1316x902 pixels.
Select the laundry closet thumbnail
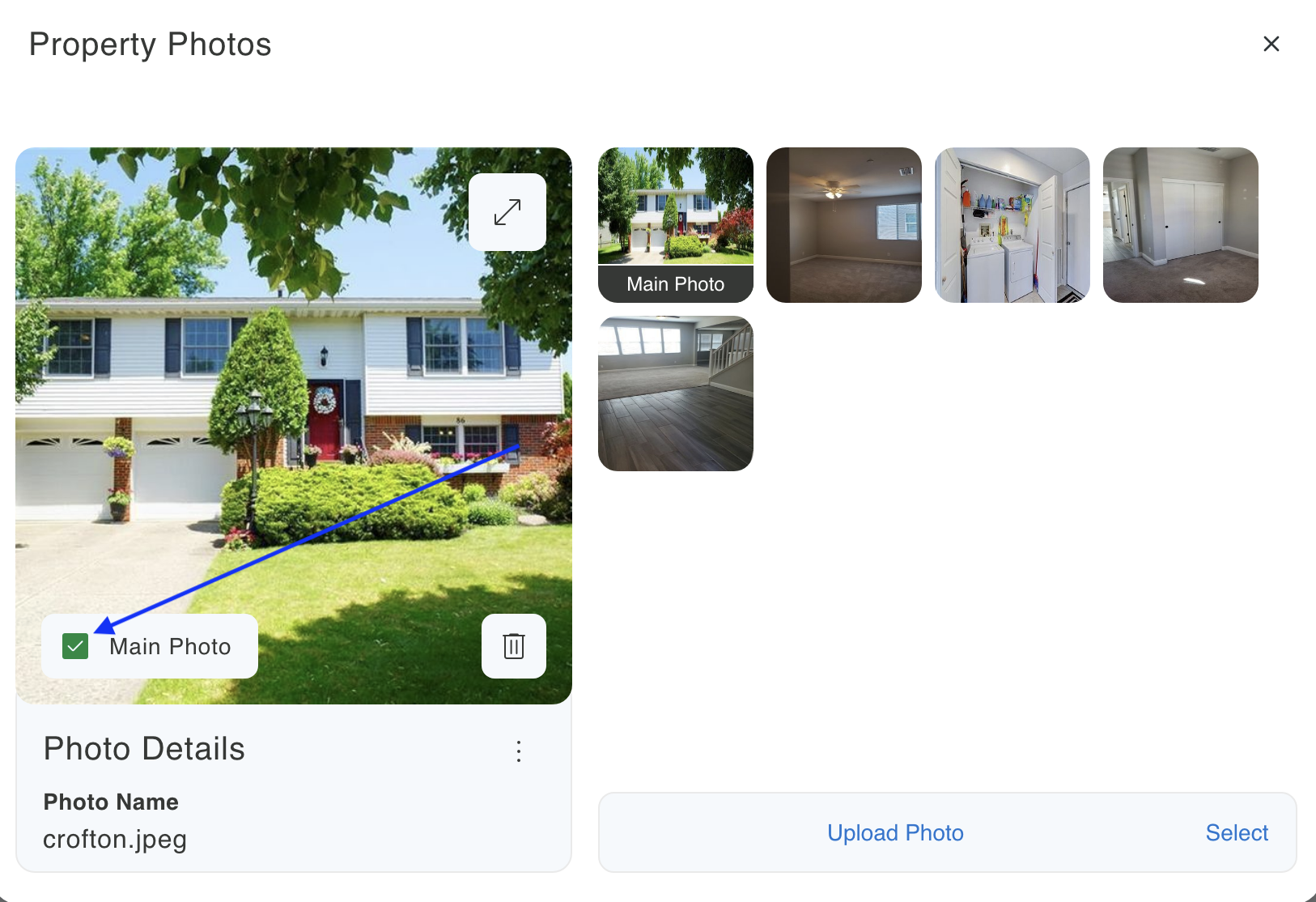[1012, 225]
